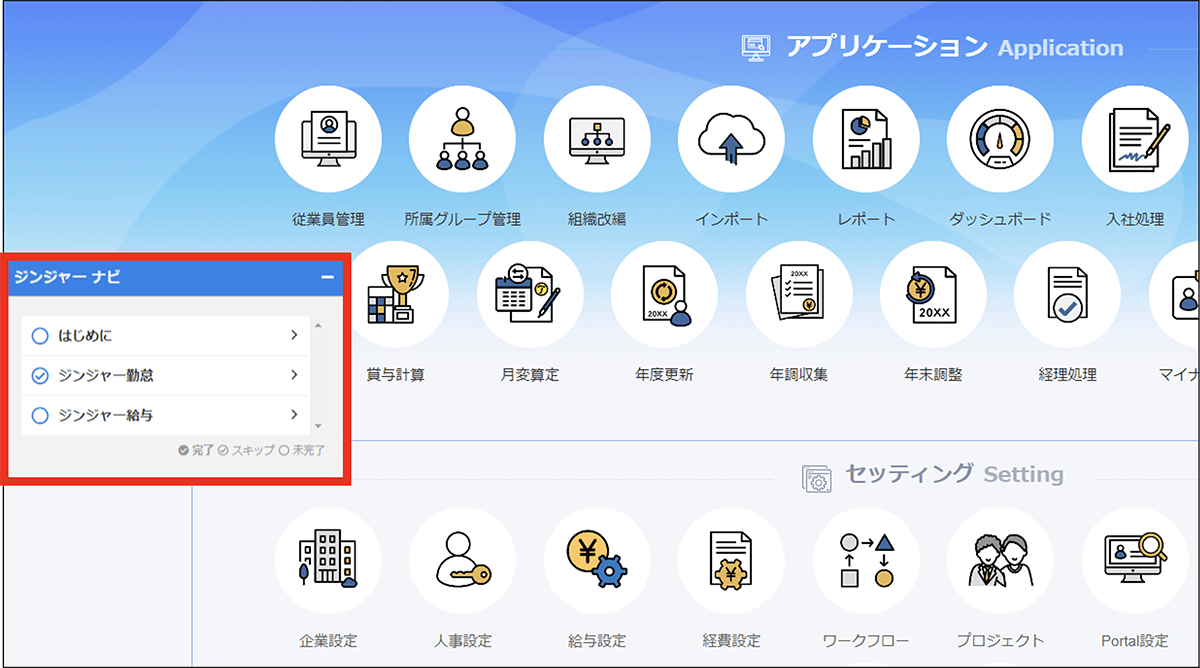Minimize the ジンジャー ナビ panel
The image size is (1200, 668).
tap(327, 277)
